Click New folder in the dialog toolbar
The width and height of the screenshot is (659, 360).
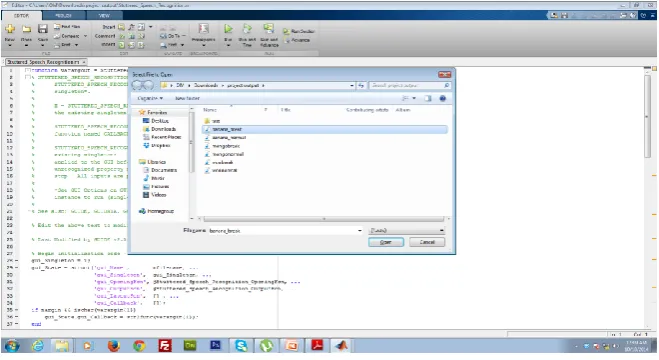pyautogui.click(x=187, y=98)
